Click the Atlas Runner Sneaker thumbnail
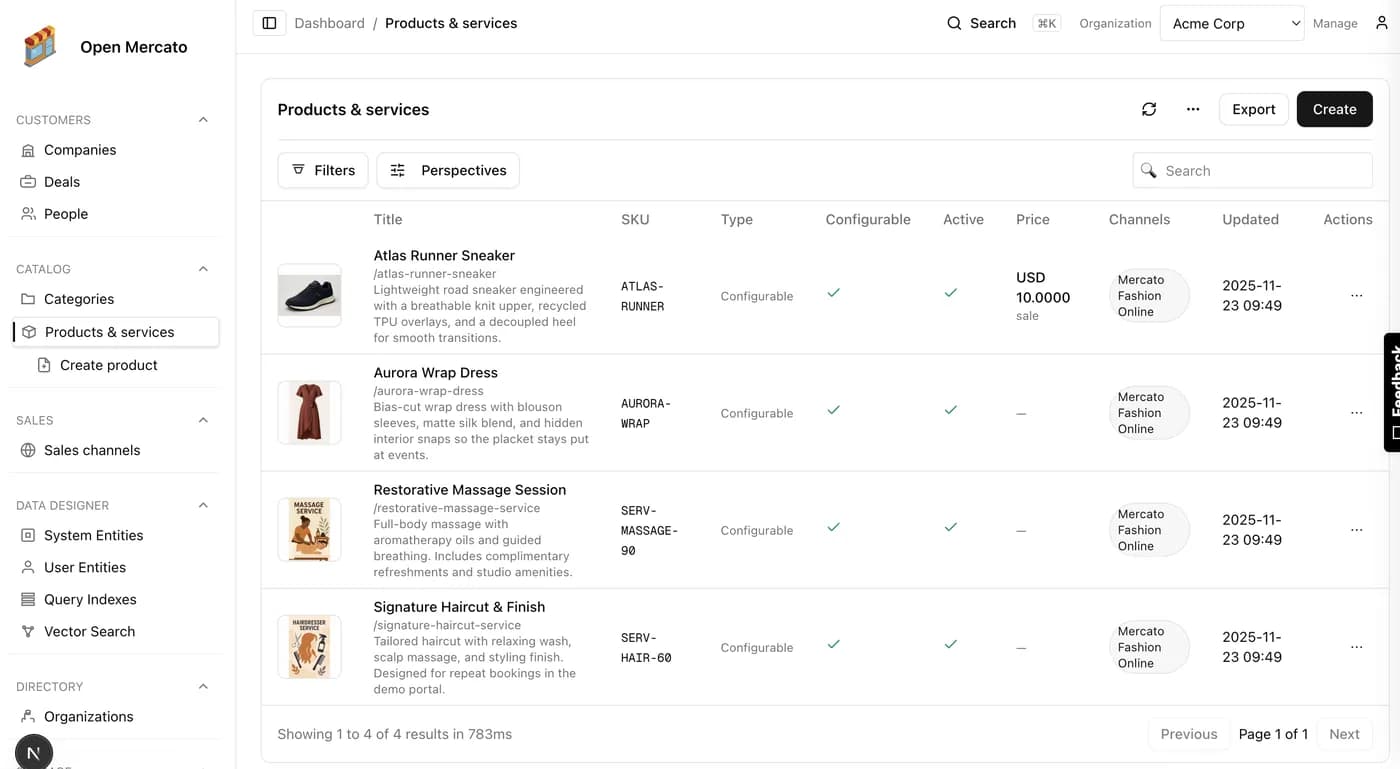Image resolution: width=1400 pixels, height=769 pixels. [x=309, y=295]
